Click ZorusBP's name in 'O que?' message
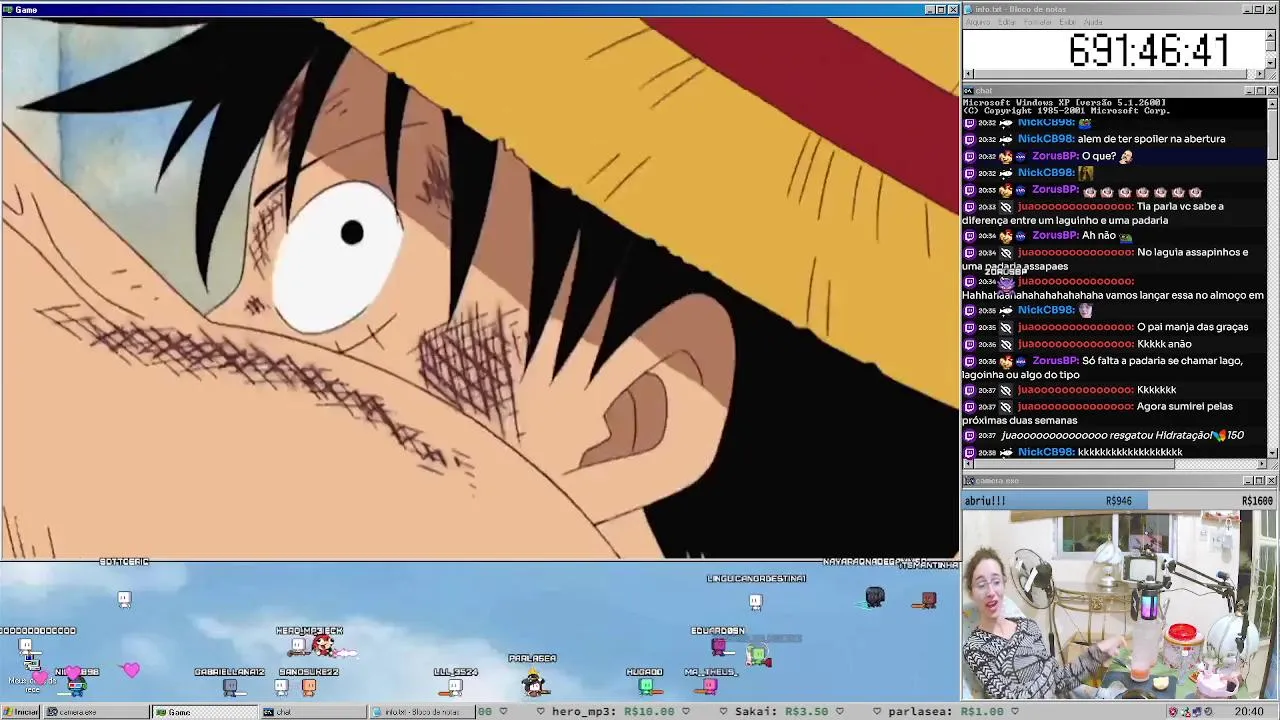Image resolution: width=1280 pixels, height=720 pixels. pos(1054,156)
